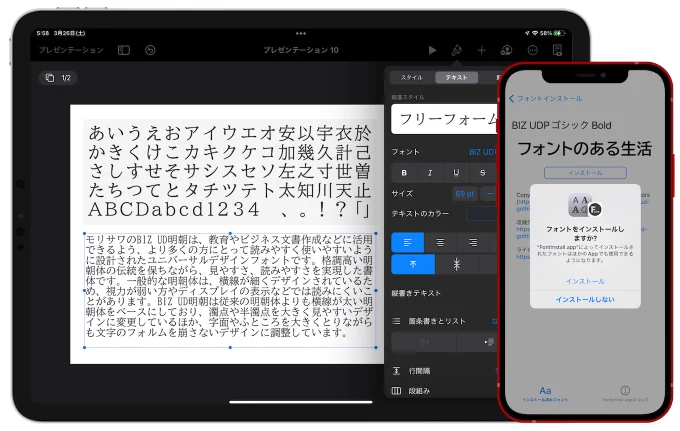The width and height of the screenshot is (680, 431).
Task: Tap the decrease indent button
Action: (x=424, y=342)
